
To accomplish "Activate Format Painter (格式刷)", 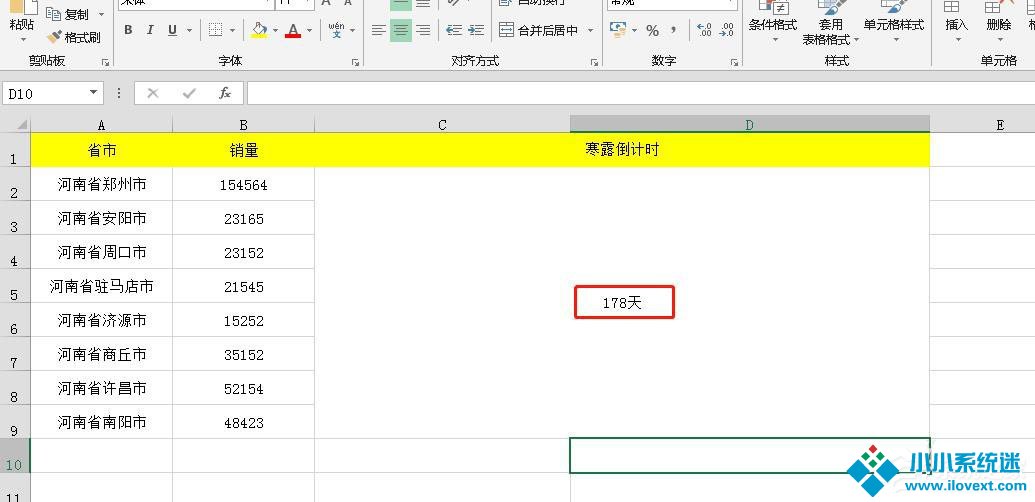I will pyautogui.click(x=74, y=37).
